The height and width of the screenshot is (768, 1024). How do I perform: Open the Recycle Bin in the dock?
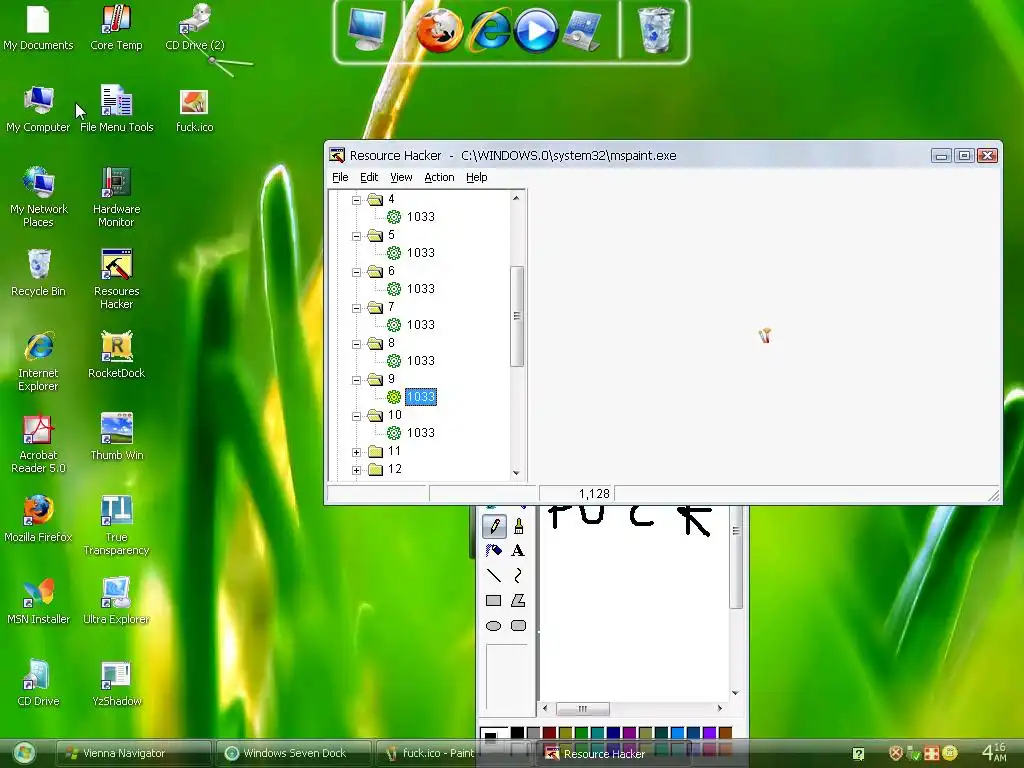coord(656,30)
